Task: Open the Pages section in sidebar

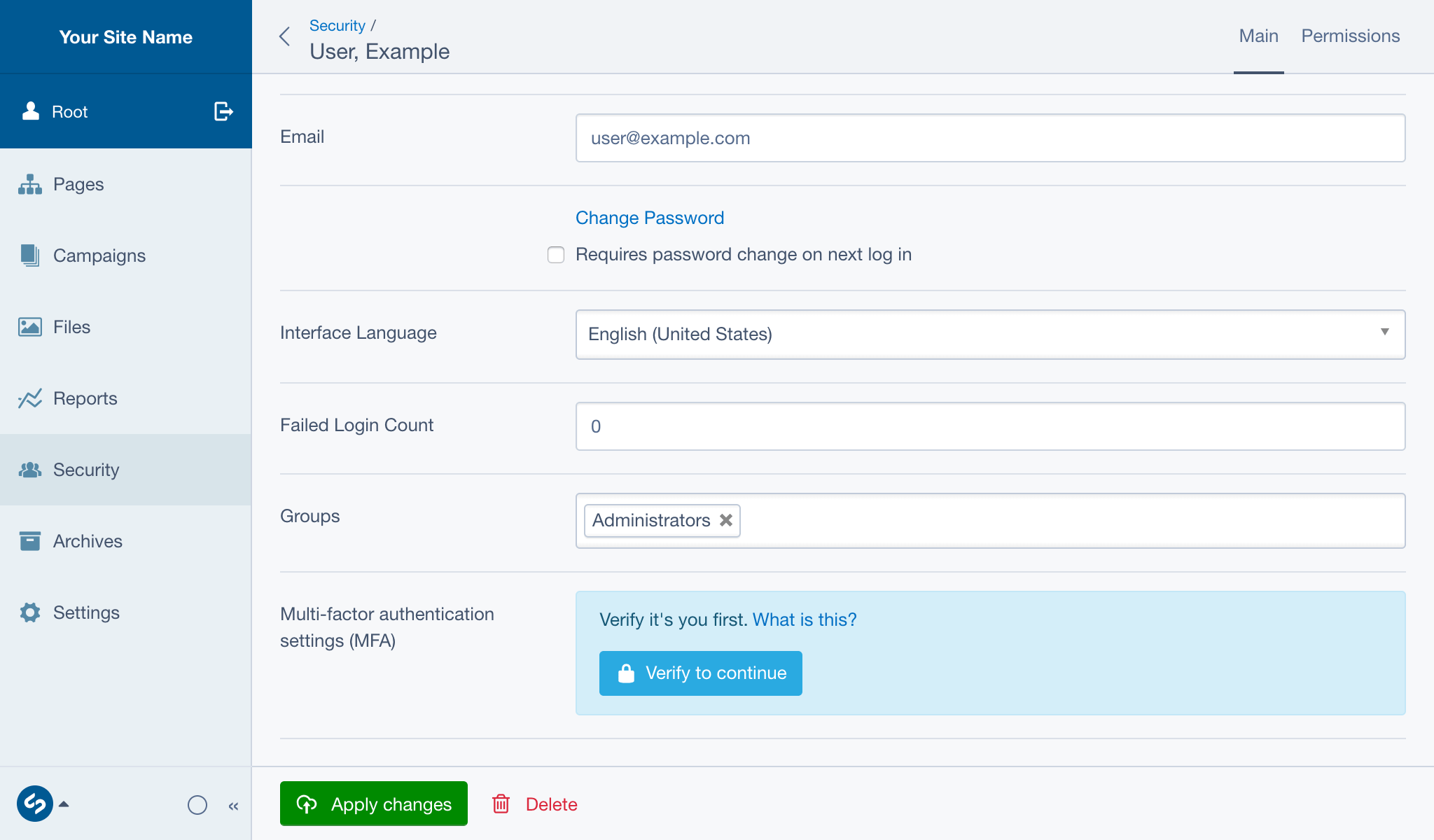Action: 78,184
